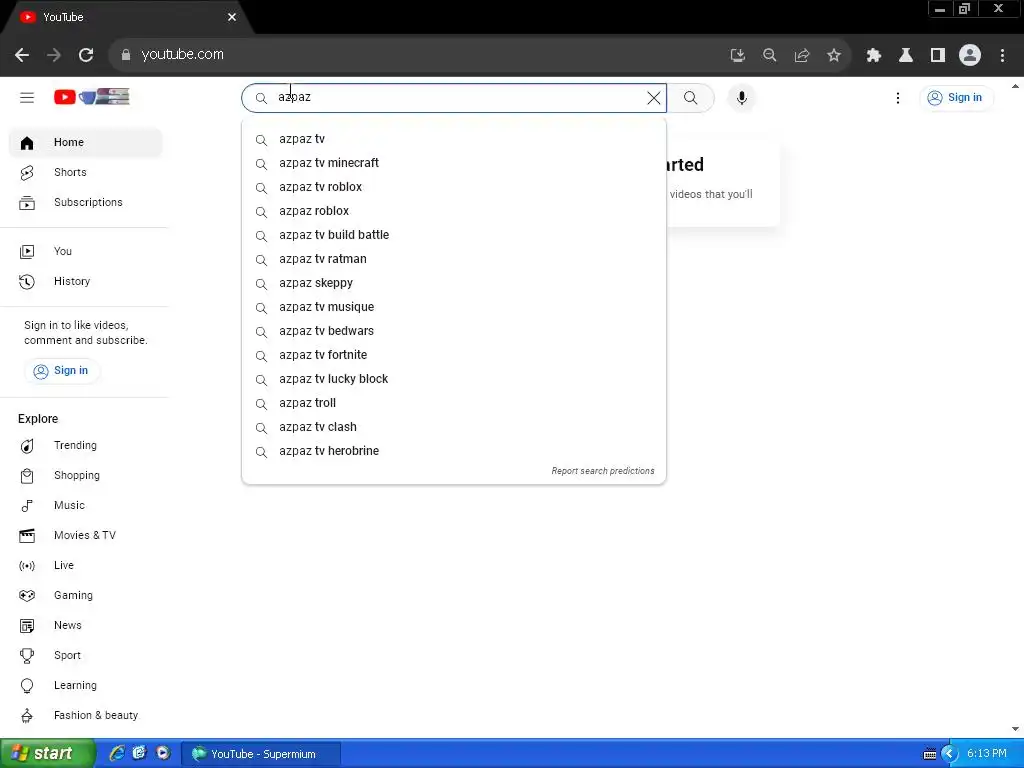Open the YouTube hamburger guide menu
1024x768 pixels.
pyautogui.click(x=27, y=98)
